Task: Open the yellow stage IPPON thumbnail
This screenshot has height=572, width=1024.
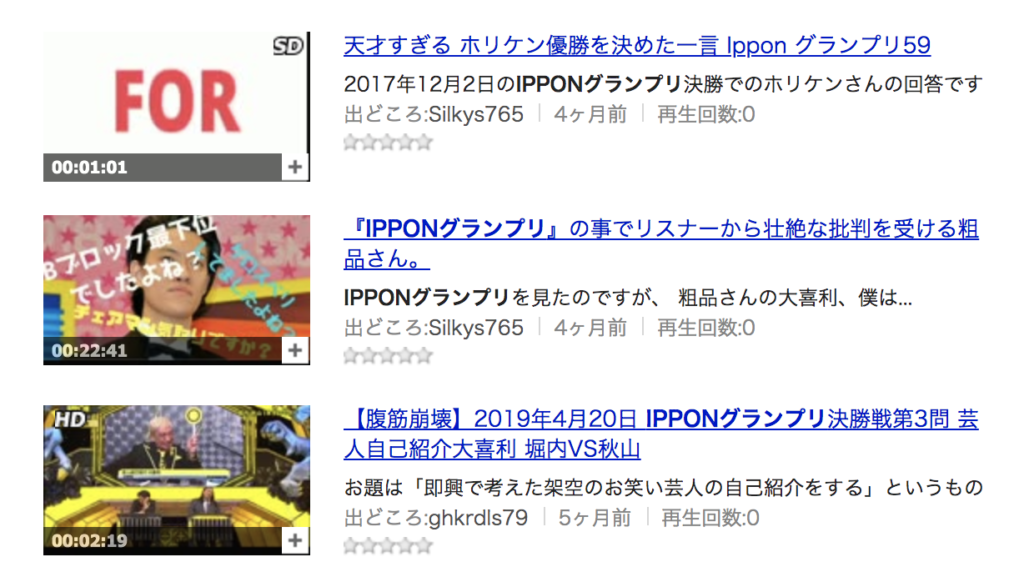Action: [176, 466]
